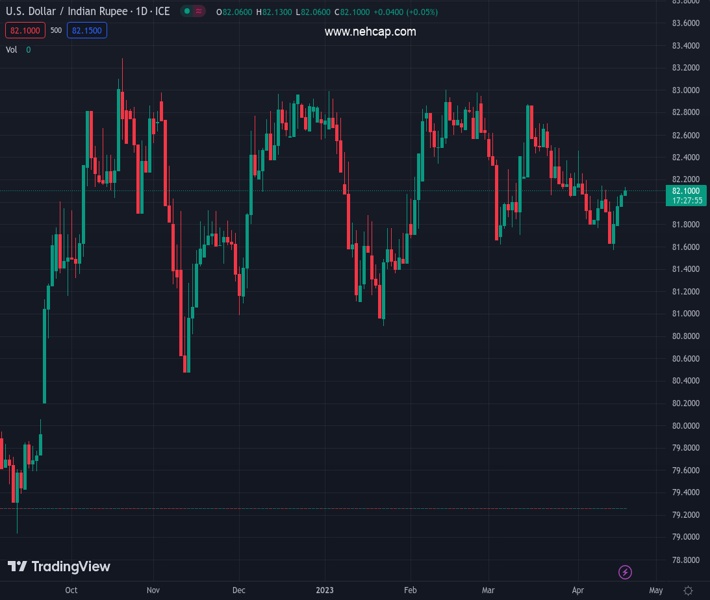Click the purple lightning bolt event icon
This screenshot has height=600, width=710.
(x=625, y=572)
